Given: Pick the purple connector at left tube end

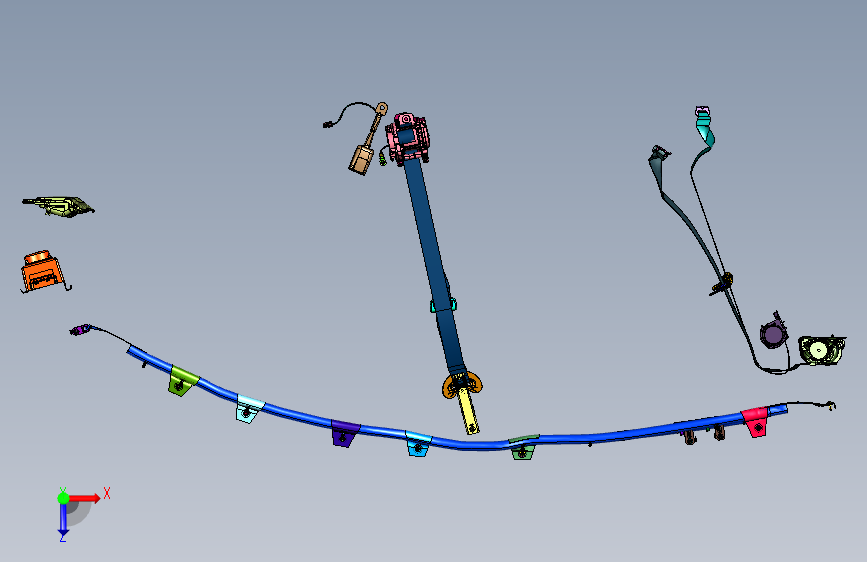Looking at the screenshot, I should tap(81, 330).
